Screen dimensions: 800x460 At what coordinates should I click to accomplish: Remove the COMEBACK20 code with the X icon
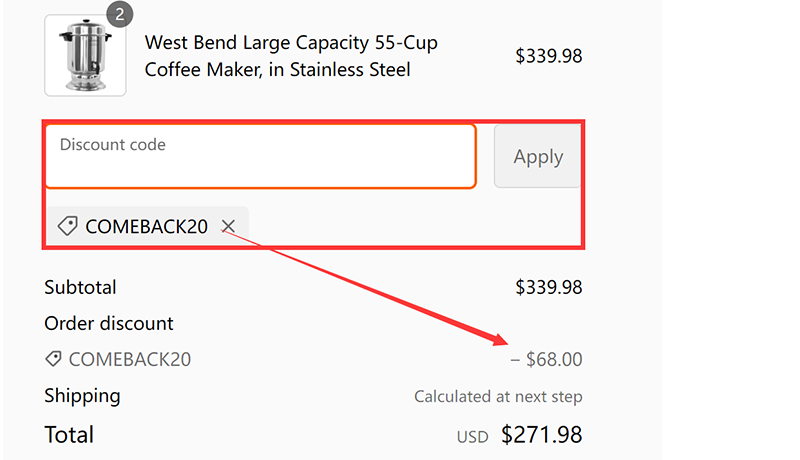228,227
